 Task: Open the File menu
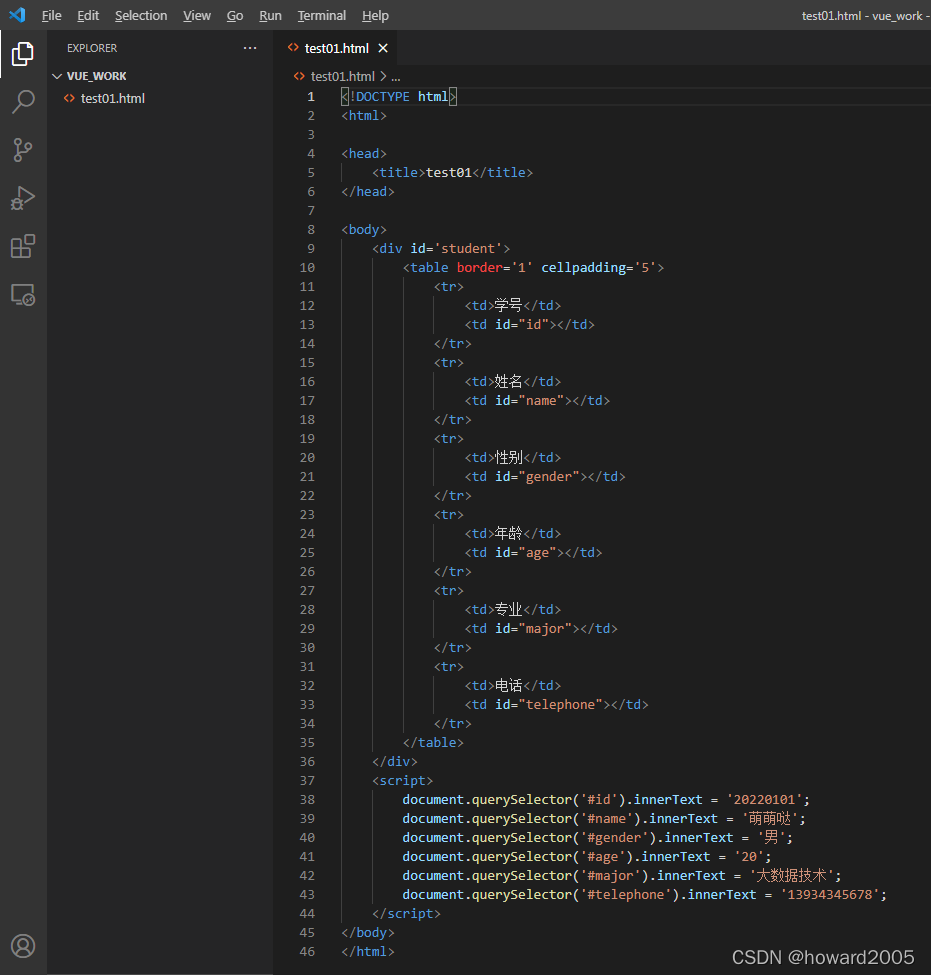(x=51, y=16)
